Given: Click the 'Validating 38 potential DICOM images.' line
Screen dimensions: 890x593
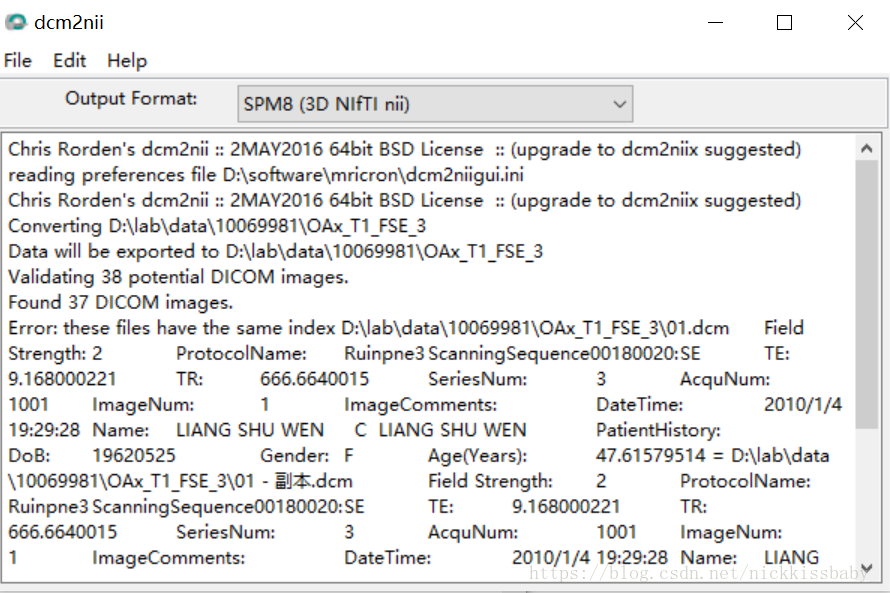Looking at the screenshot, I should (x=178, y=277).
